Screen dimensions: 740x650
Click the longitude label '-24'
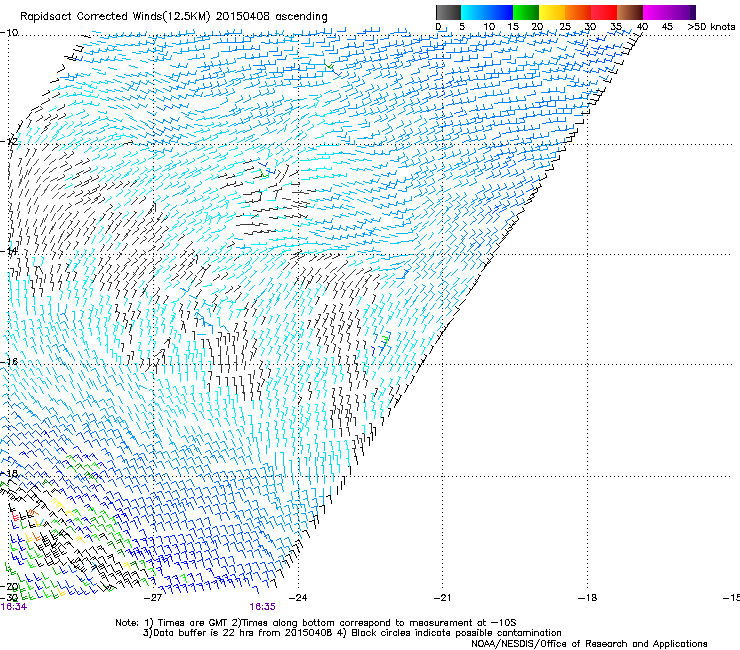(298, 598)
